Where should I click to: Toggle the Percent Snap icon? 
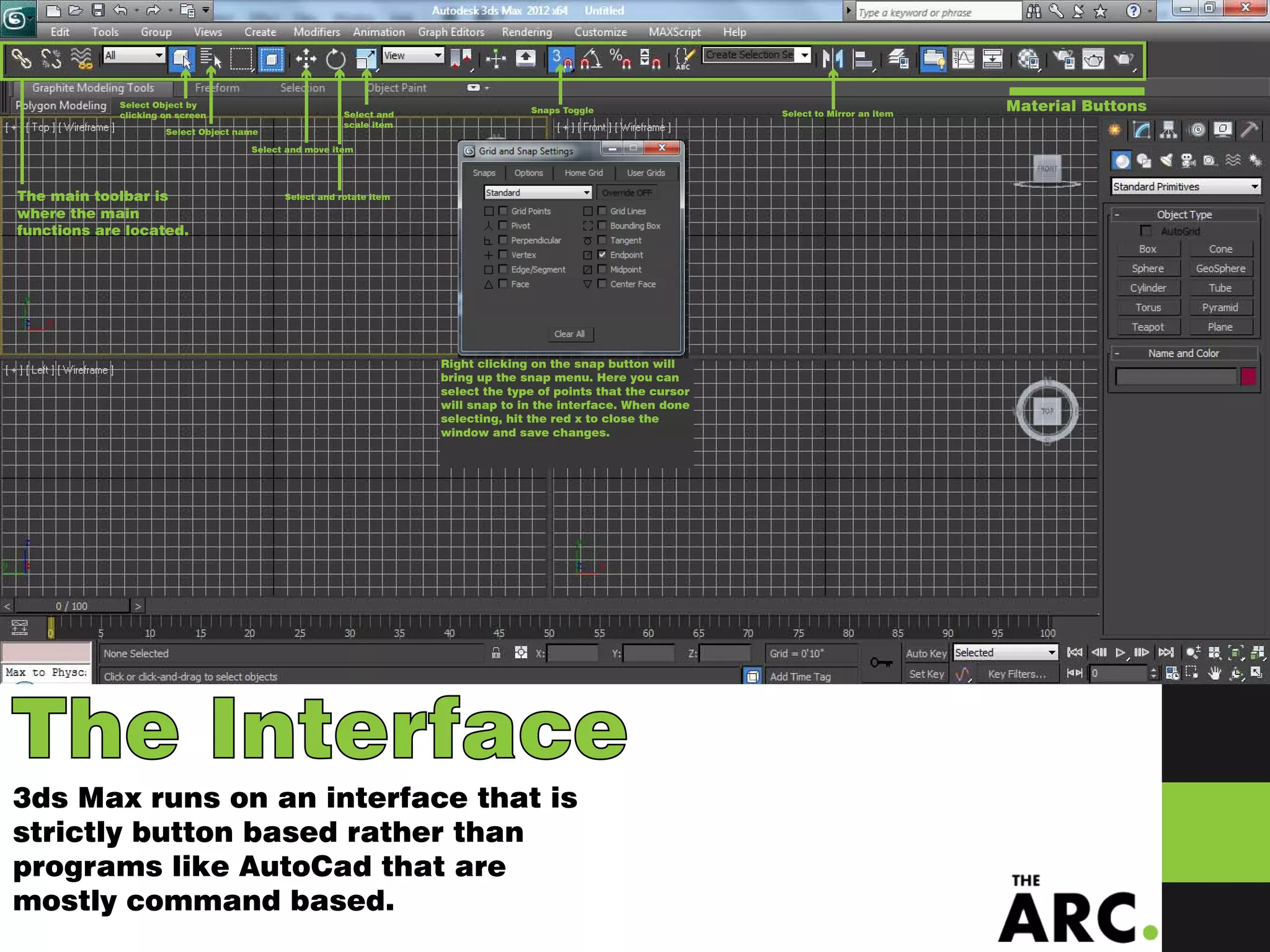point(619,59)
